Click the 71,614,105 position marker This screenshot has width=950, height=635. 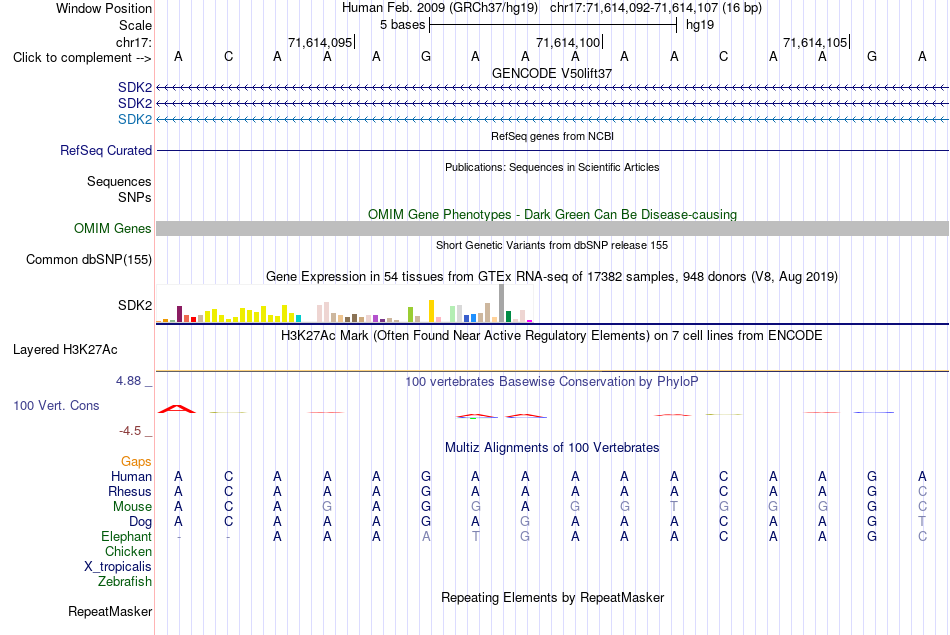coord(815,42)
